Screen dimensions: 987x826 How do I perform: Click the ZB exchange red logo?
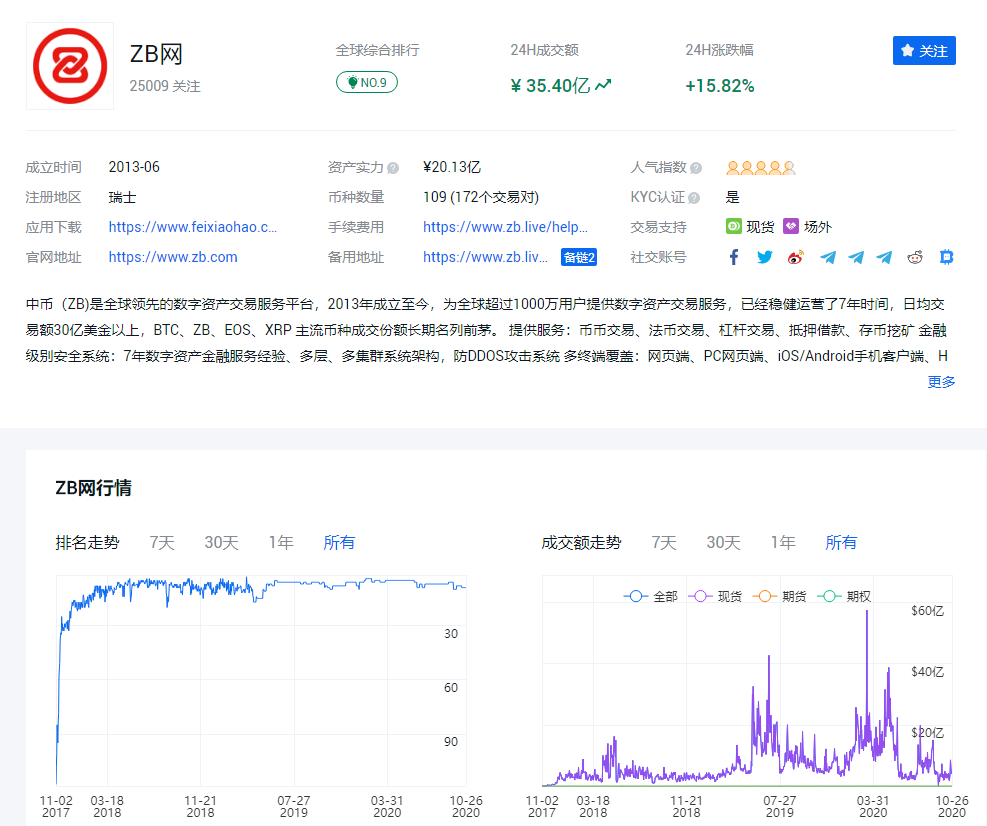click(70, 66)
